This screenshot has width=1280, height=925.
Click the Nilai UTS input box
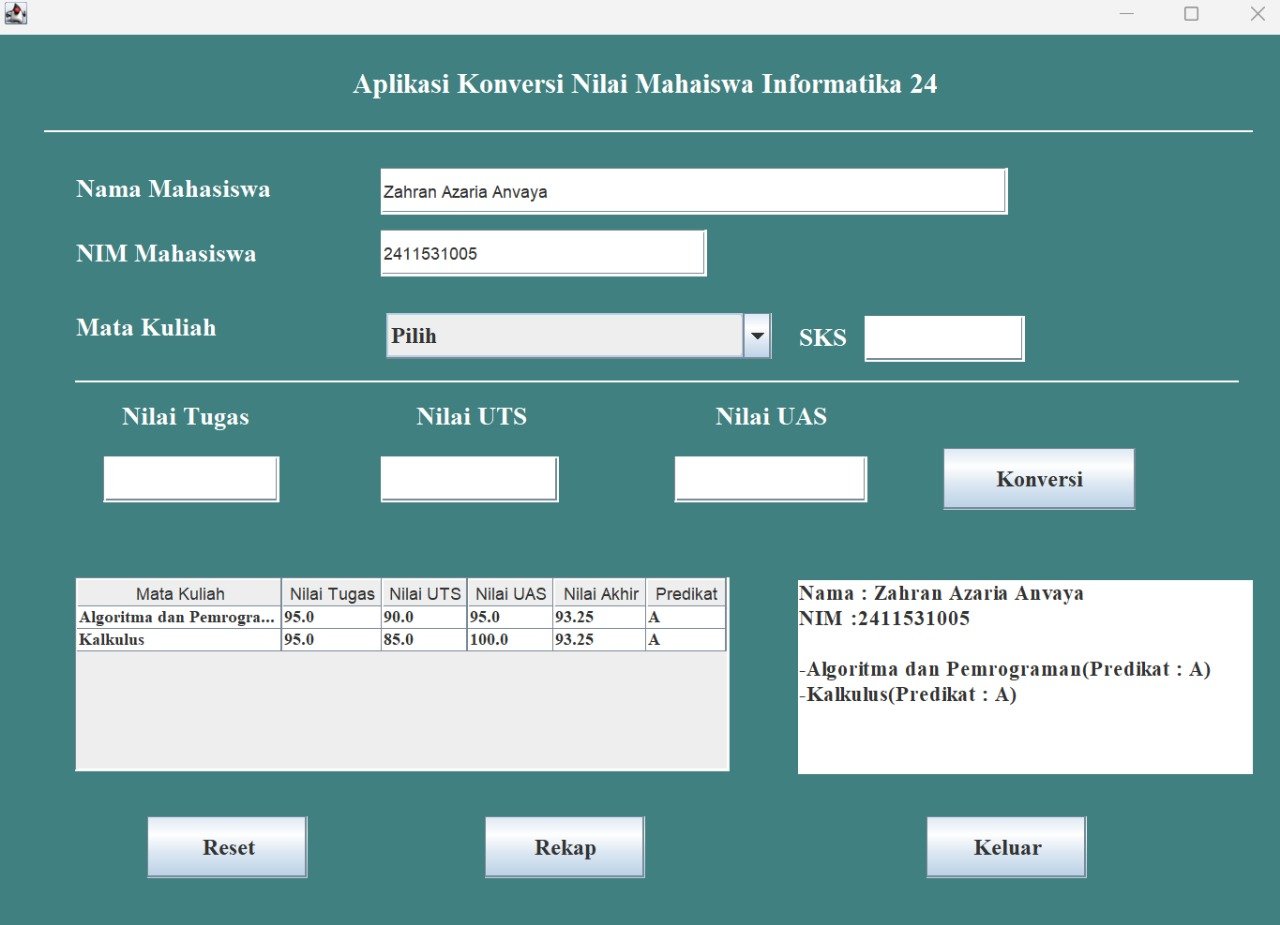[469, 479]
